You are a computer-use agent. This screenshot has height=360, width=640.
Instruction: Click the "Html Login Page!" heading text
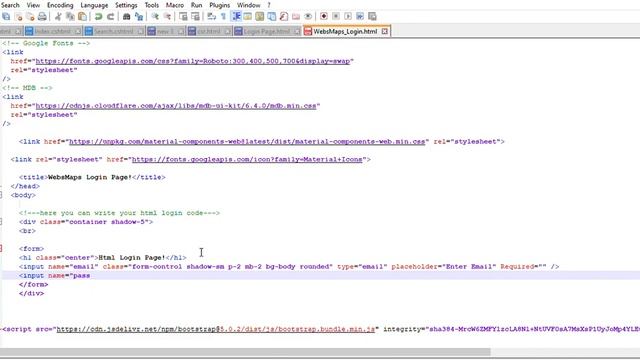[x=132, y=258]
